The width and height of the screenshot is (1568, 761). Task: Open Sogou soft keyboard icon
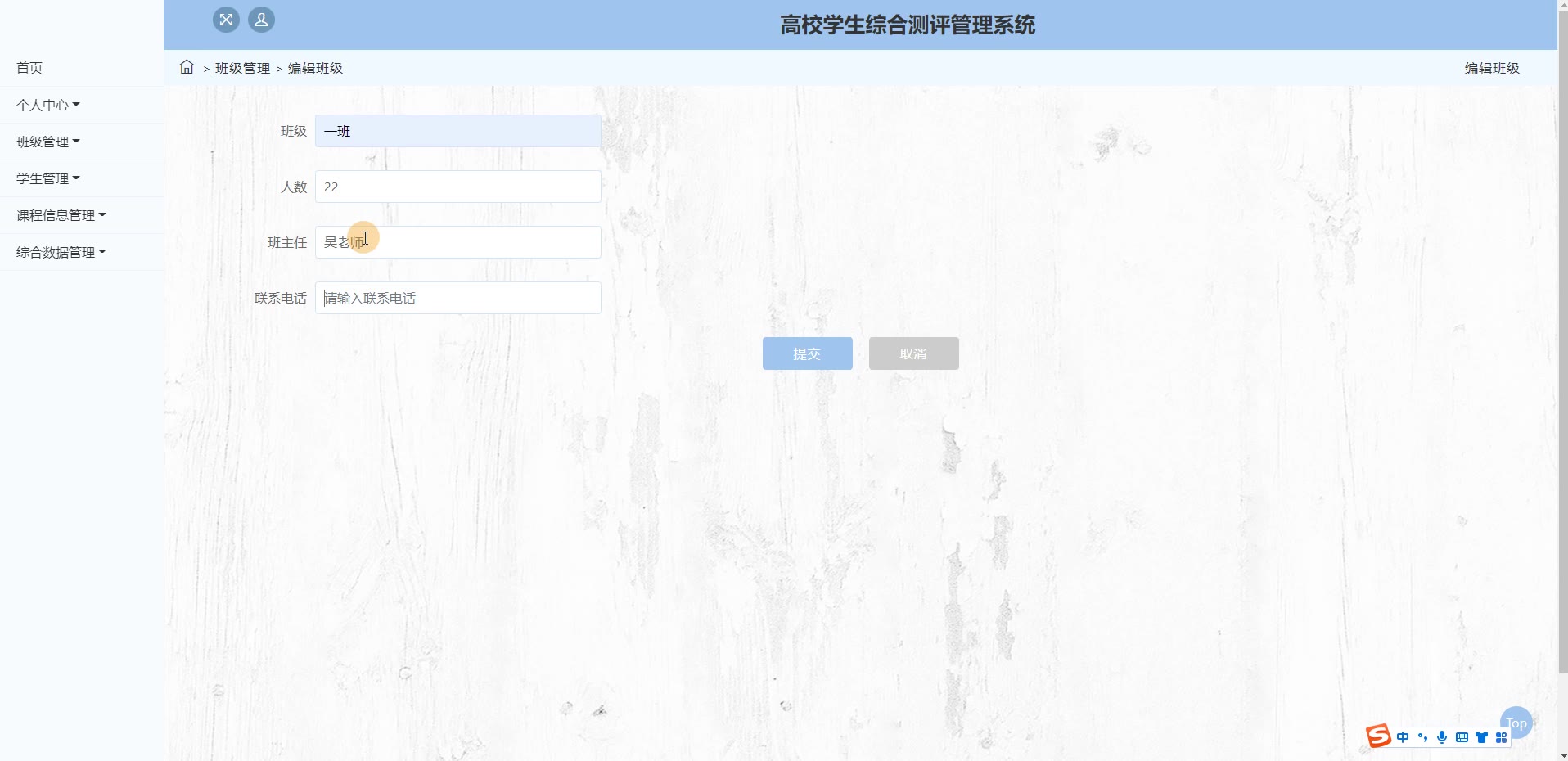(1462, 737)
